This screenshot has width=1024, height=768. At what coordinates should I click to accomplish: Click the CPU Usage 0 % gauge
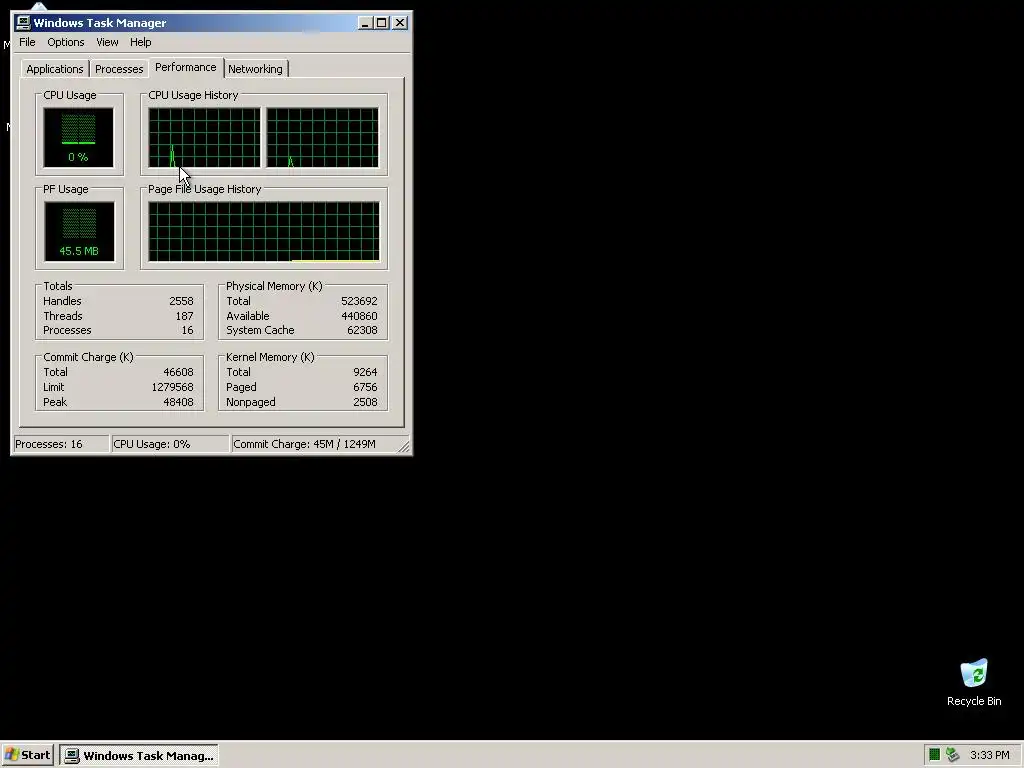click(78, 138)
